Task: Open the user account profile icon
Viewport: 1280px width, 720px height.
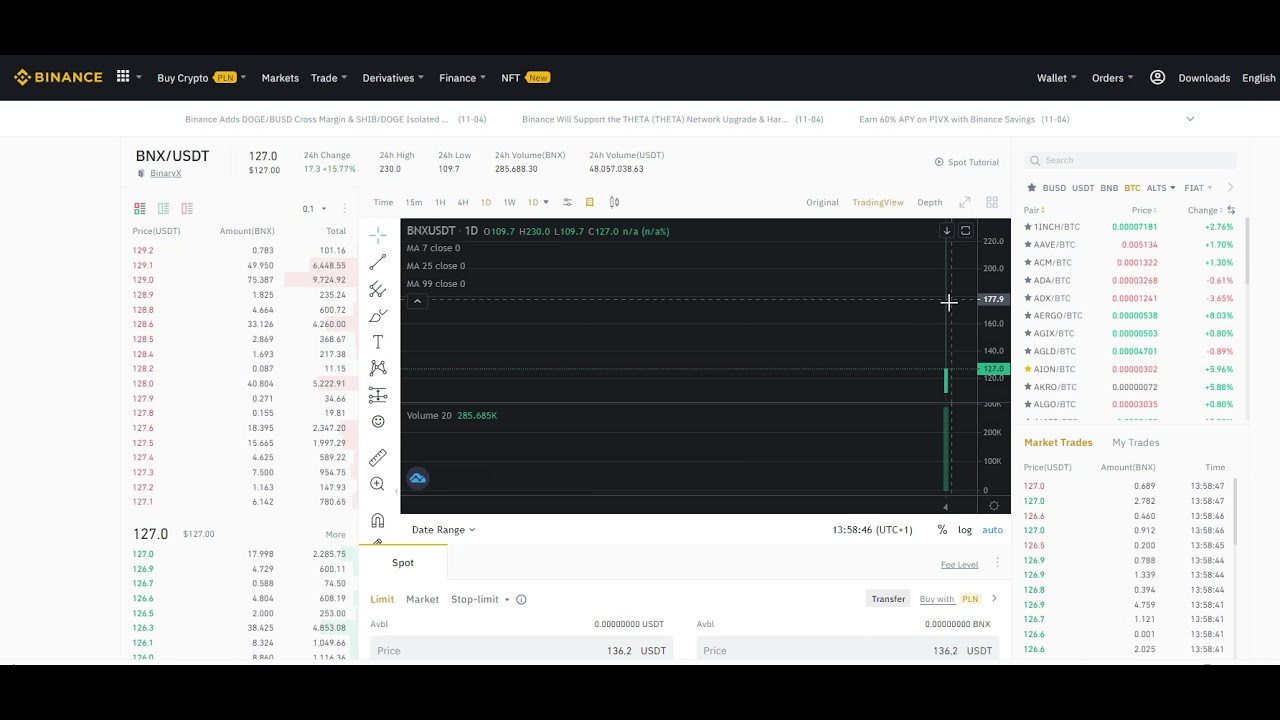Action: 1157,77
